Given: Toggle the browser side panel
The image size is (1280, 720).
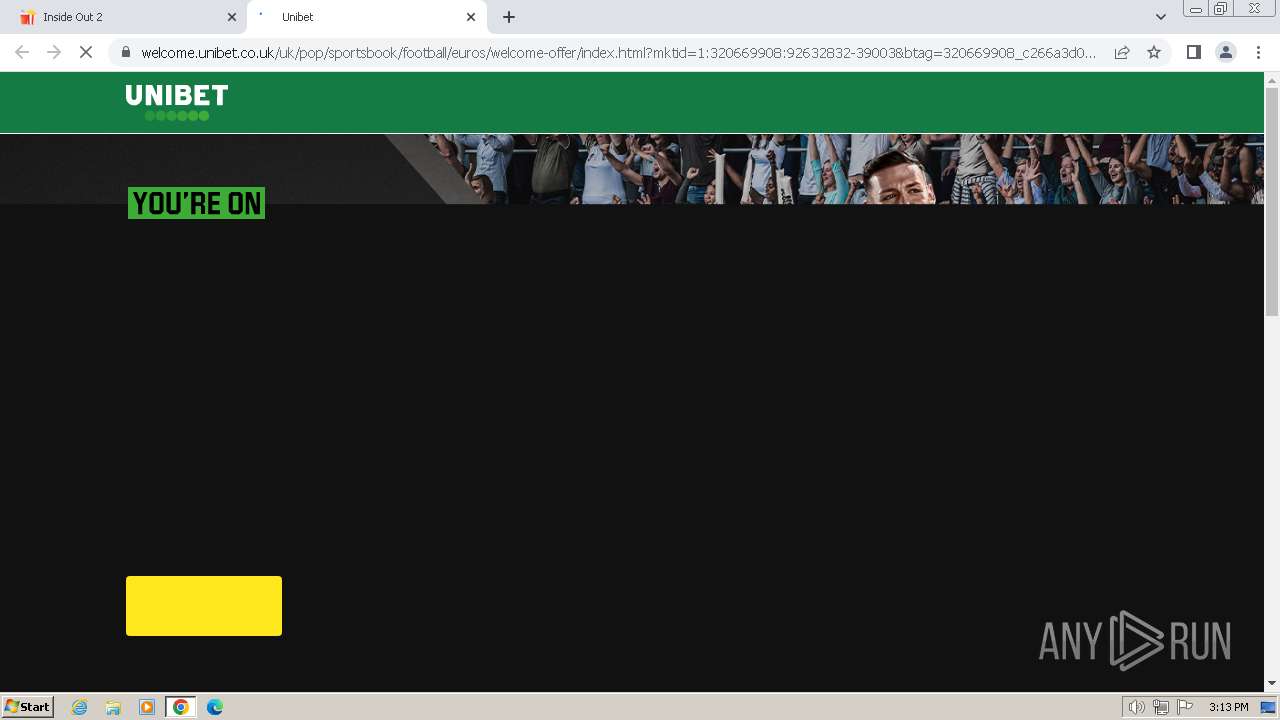Looking at the screenshot, I should (x=1193, y=52).
